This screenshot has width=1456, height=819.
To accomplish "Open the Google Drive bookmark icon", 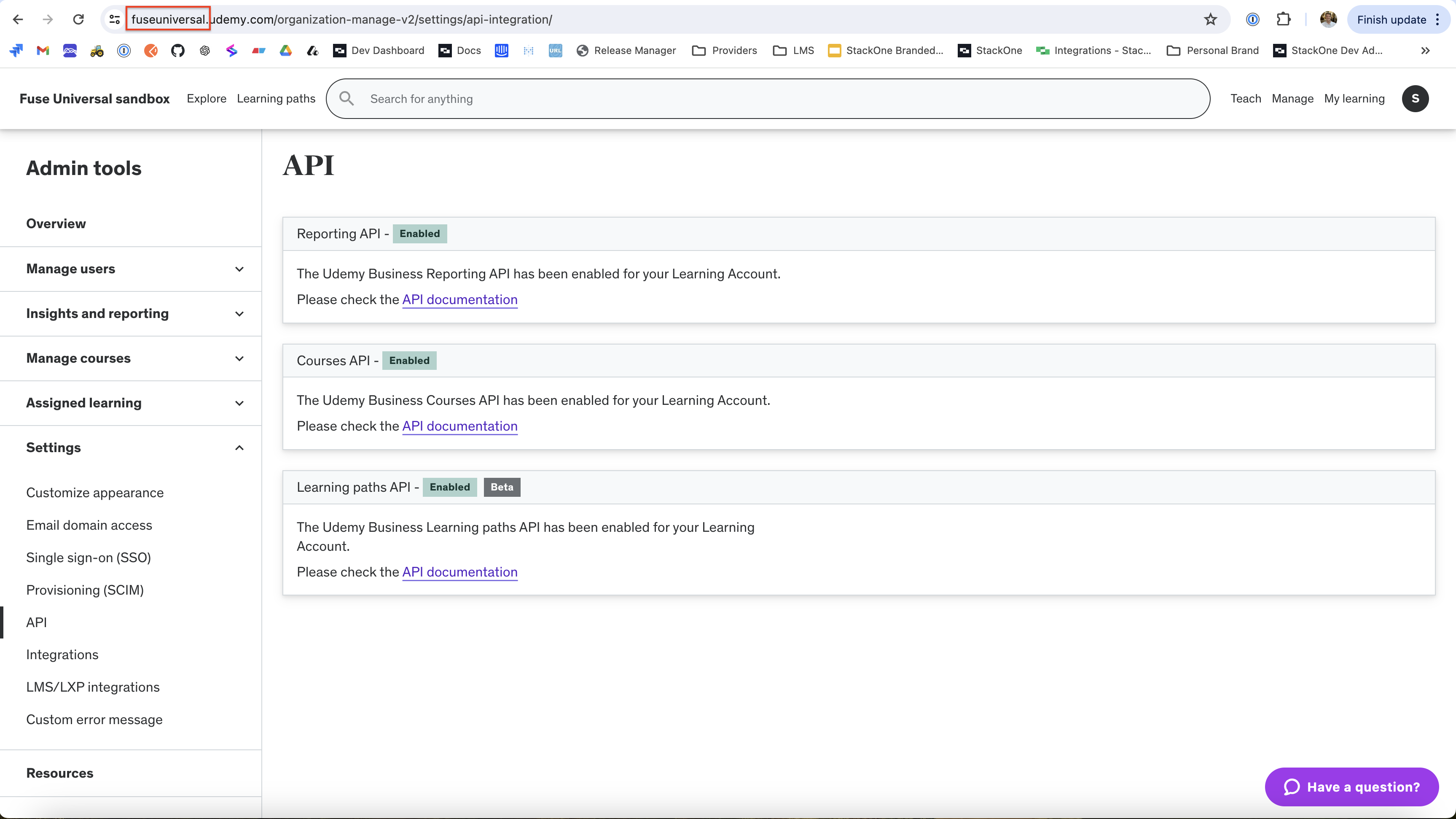I will click(x=286, y=50).
